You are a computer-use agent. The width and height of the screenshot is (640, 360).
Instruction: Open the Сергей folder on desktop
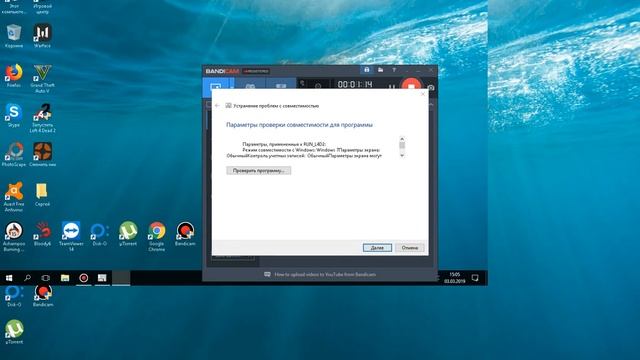point(42,194)
